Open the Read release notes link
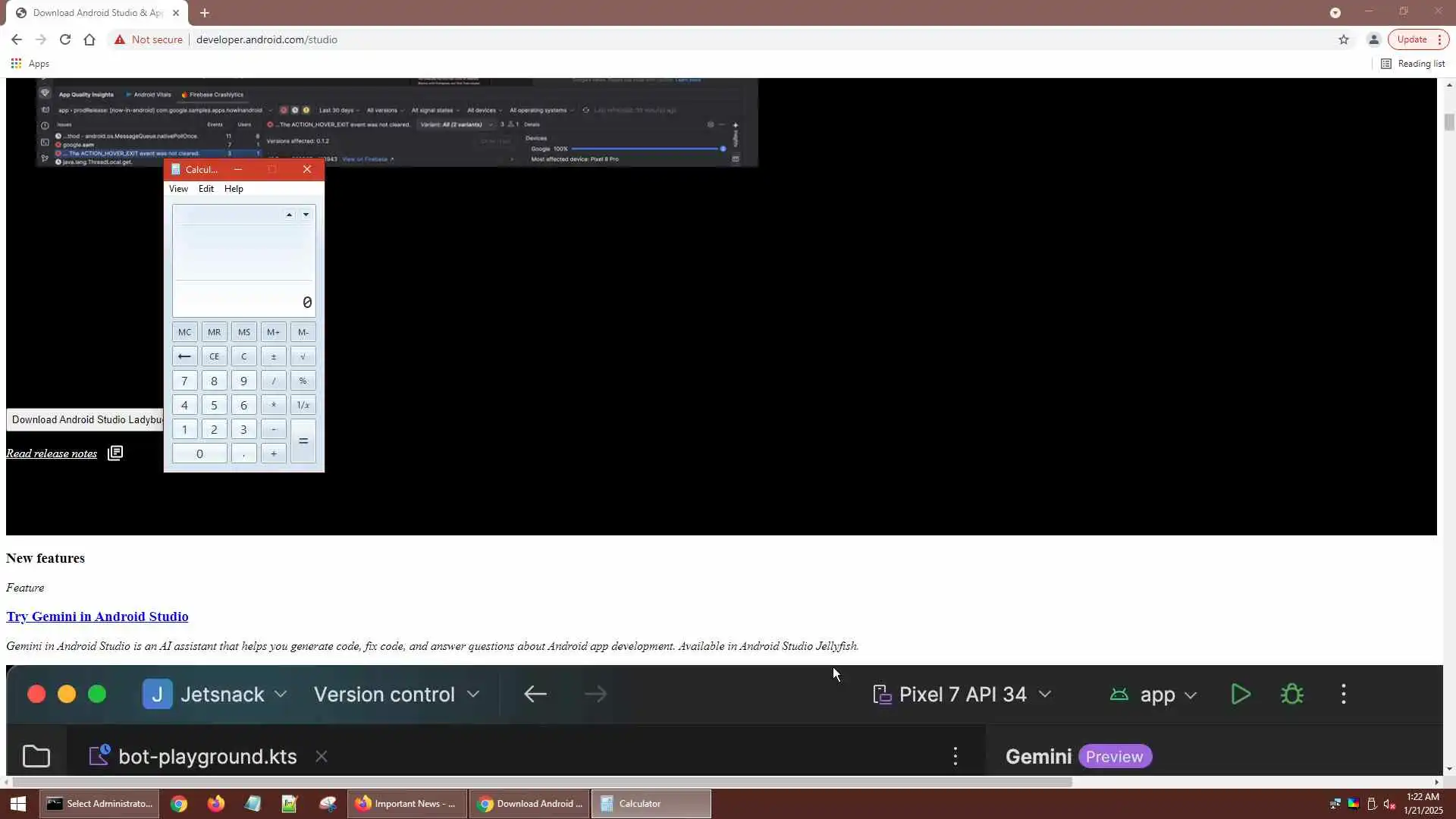 tap(52, 453)
